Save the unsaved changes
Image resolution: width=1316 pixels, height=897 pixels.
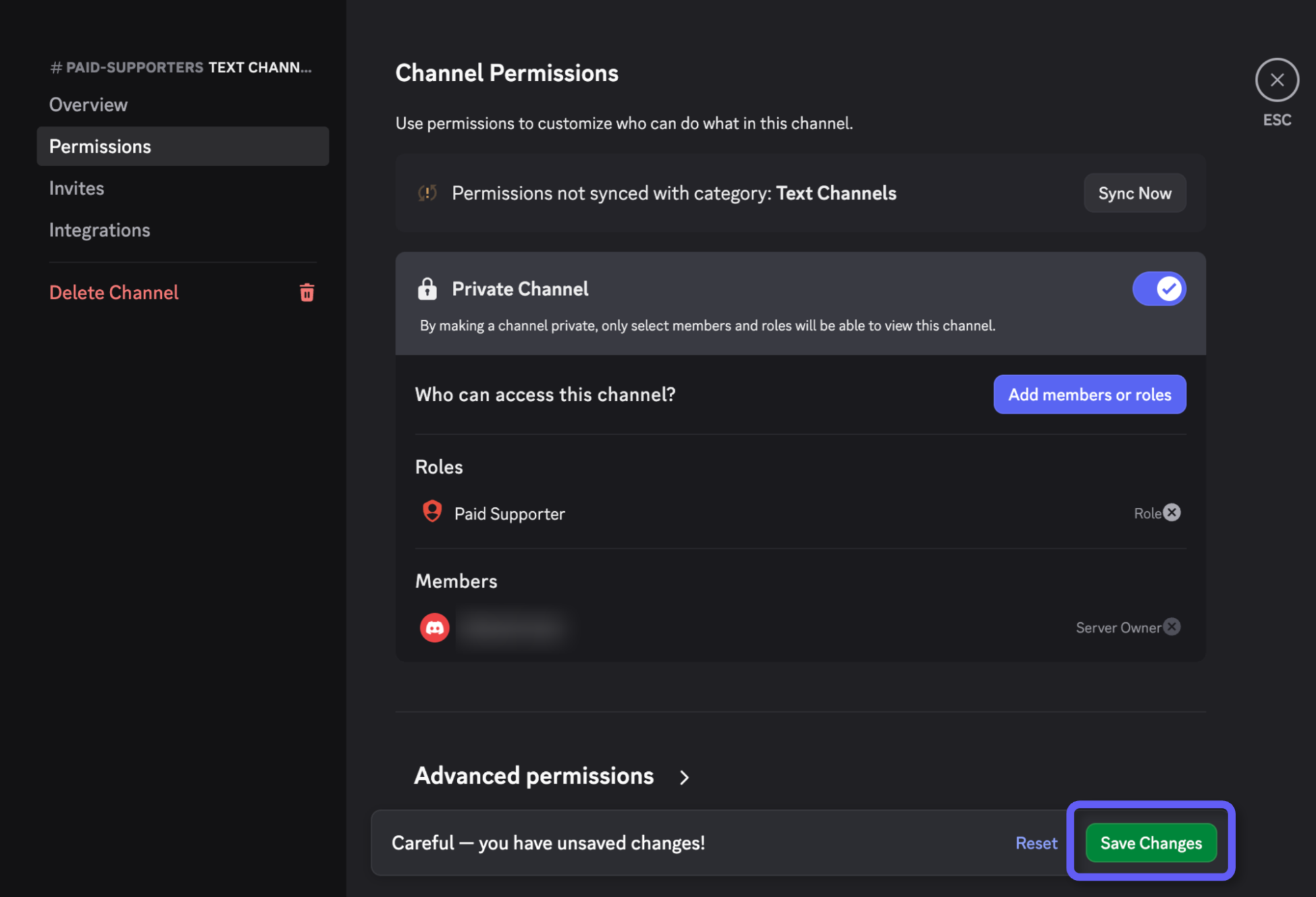(1151, 843)
